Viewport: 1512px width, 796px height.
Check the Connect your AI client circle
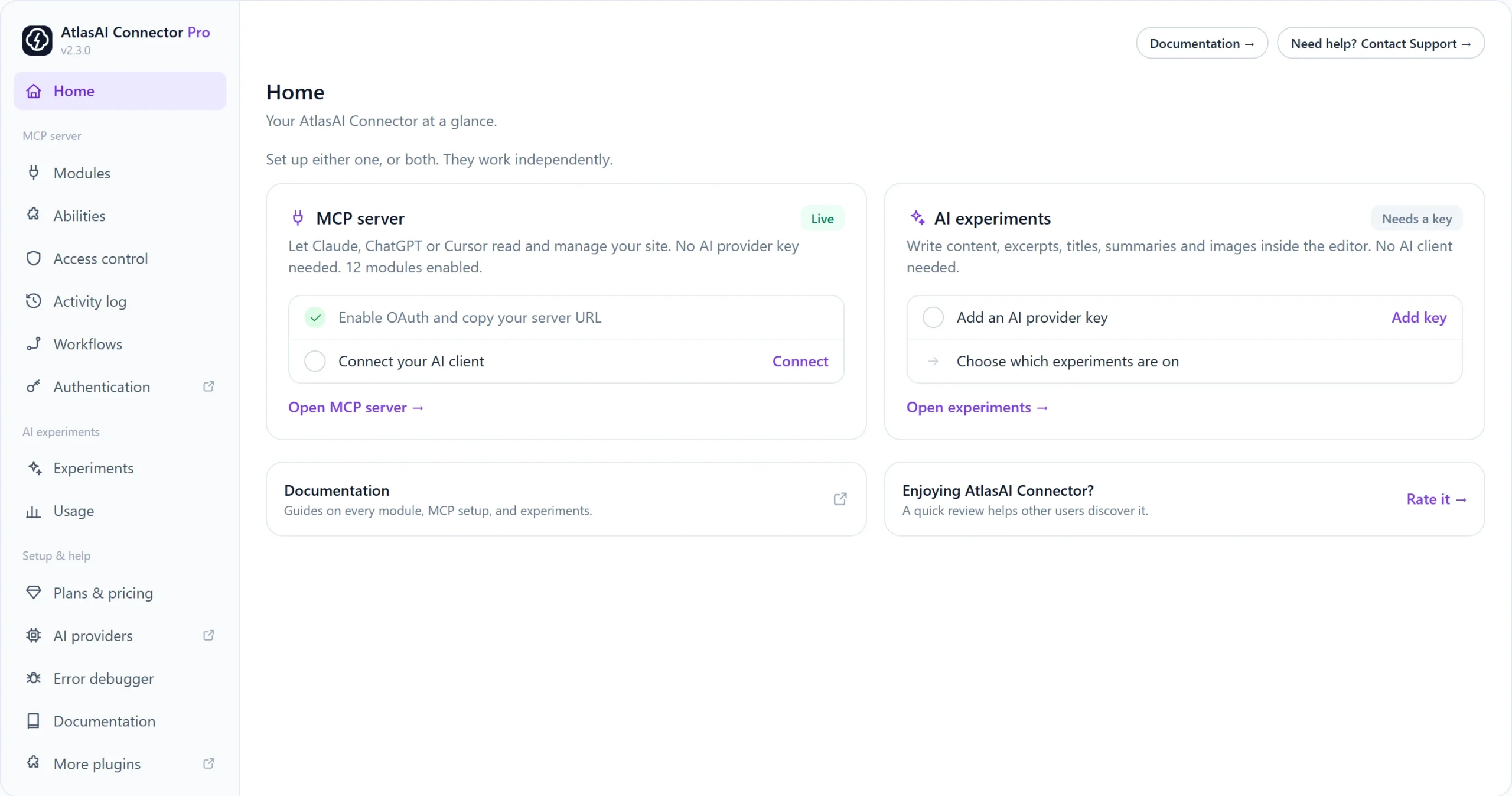click(315, 361)
